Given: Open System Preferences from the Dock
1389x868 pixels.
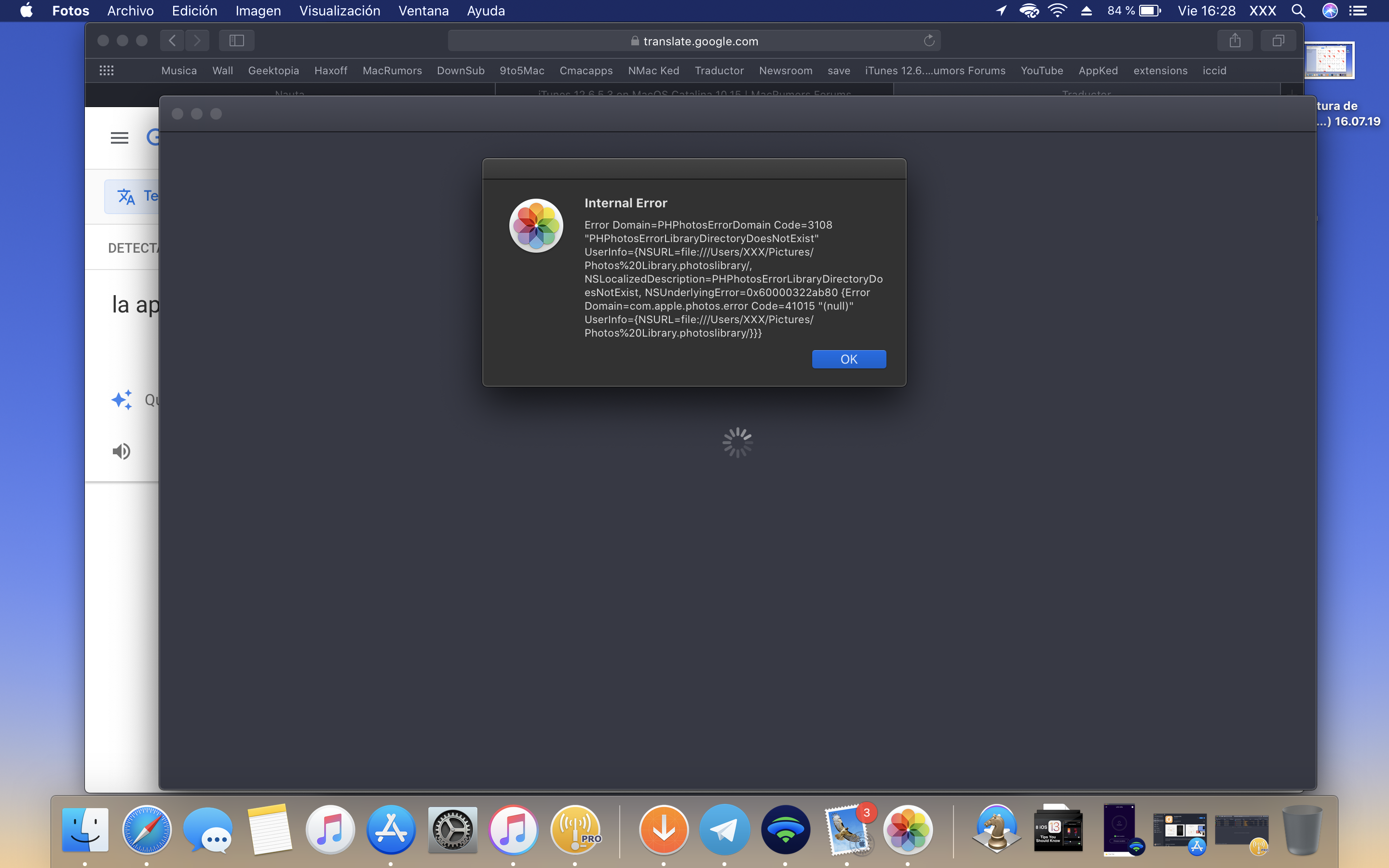Looking at the screenshot, I should pyautogui.click(x=452, y=829).
